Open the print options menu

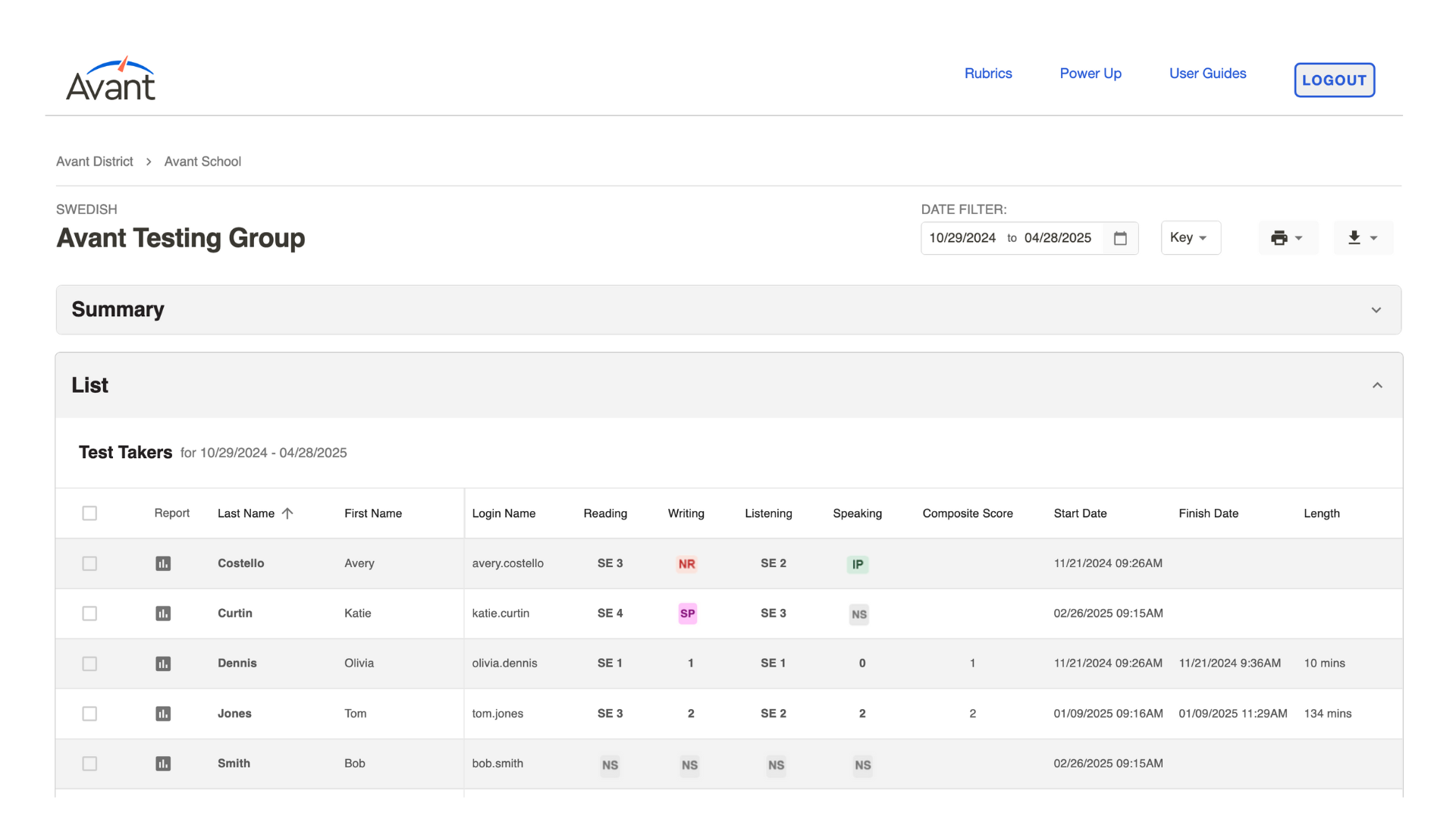[1287, 238]
